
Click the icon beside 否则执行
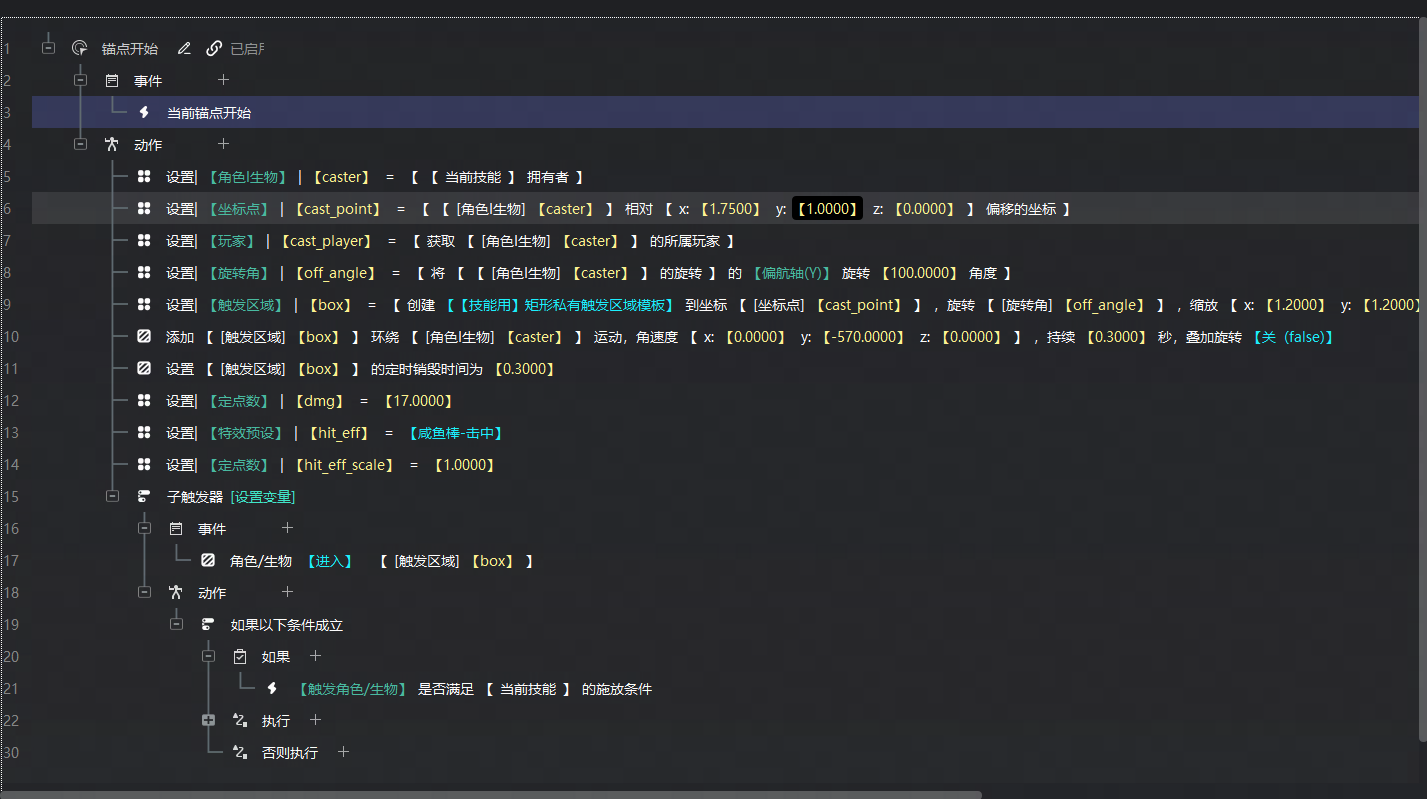click(240, 752)
